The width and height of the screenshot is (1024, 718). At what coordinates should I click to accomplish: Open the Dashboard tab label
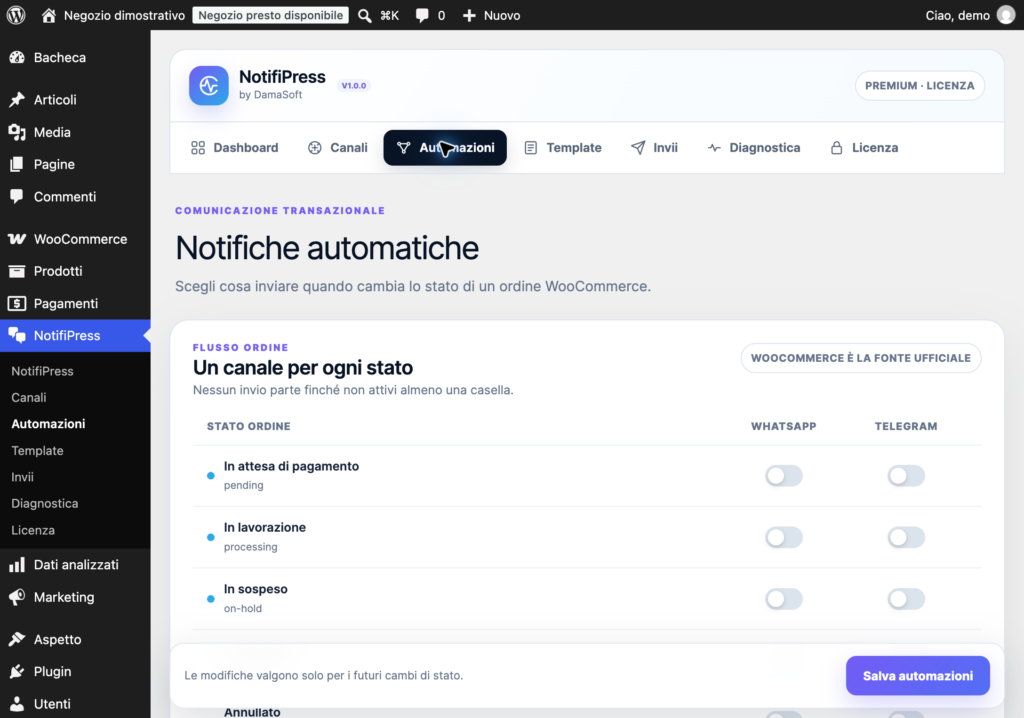(x=246, y=148)
